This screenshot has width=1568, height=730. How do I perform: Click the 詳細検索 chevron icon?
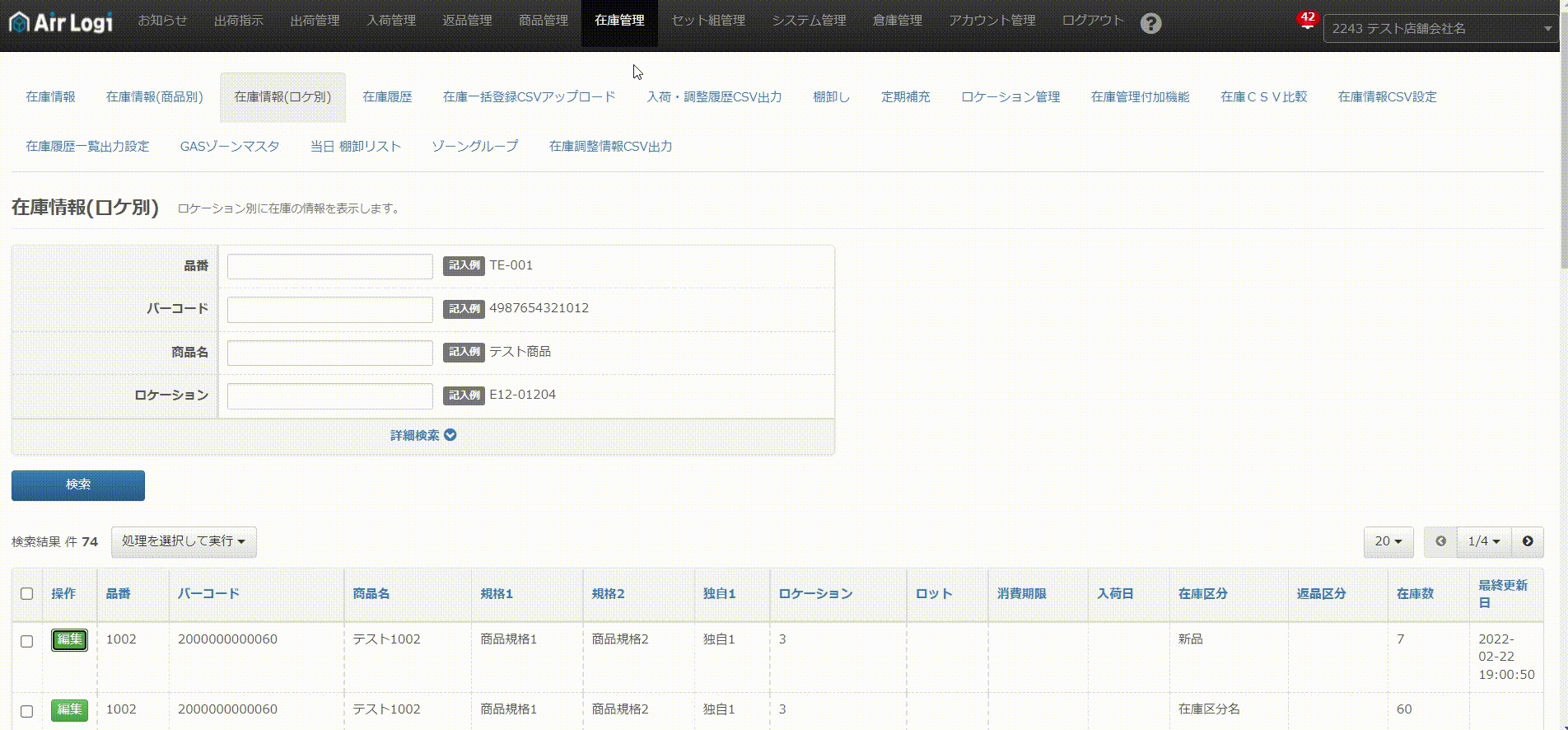450,435
